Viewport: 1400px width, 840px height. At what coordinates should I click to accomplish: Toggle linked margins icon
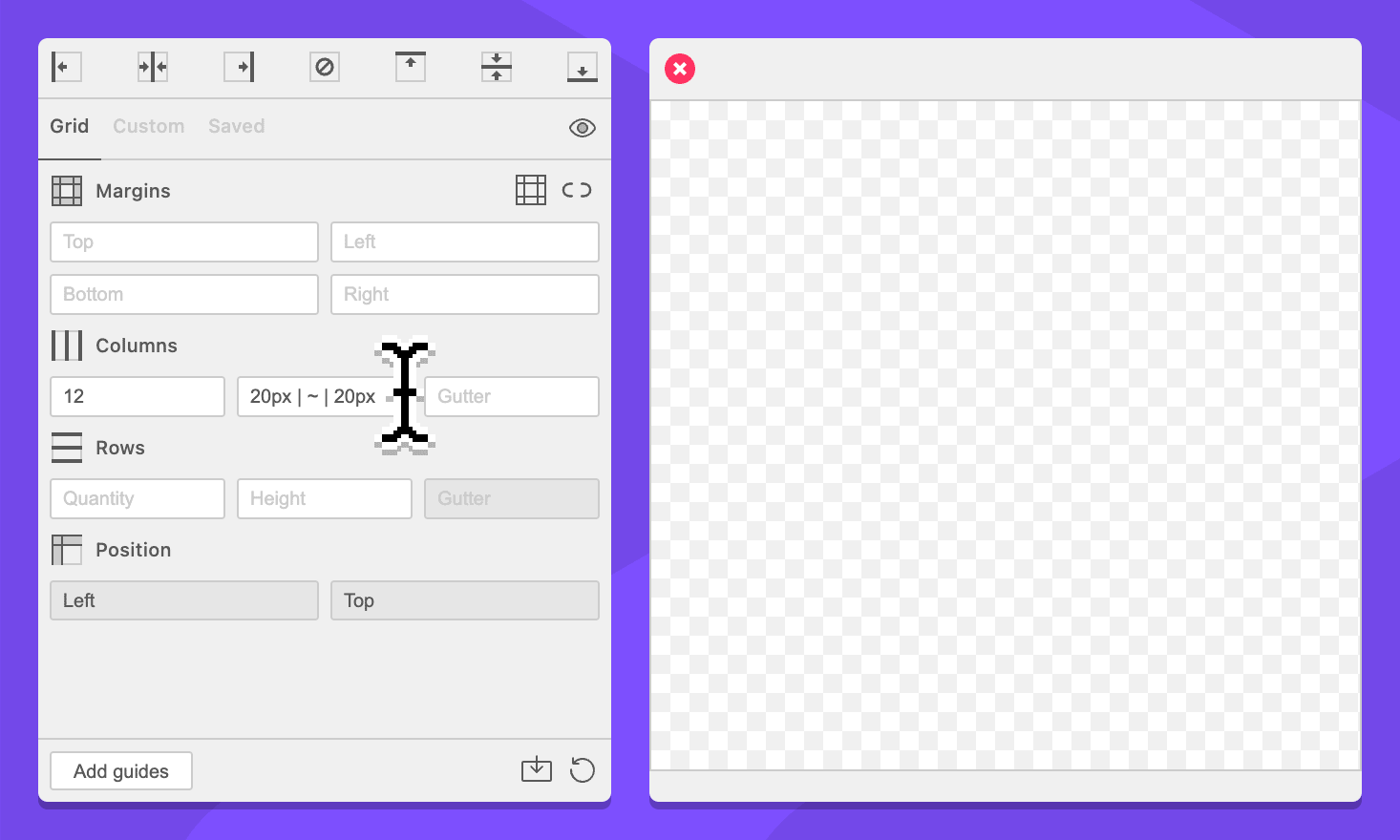click(577, 190)
